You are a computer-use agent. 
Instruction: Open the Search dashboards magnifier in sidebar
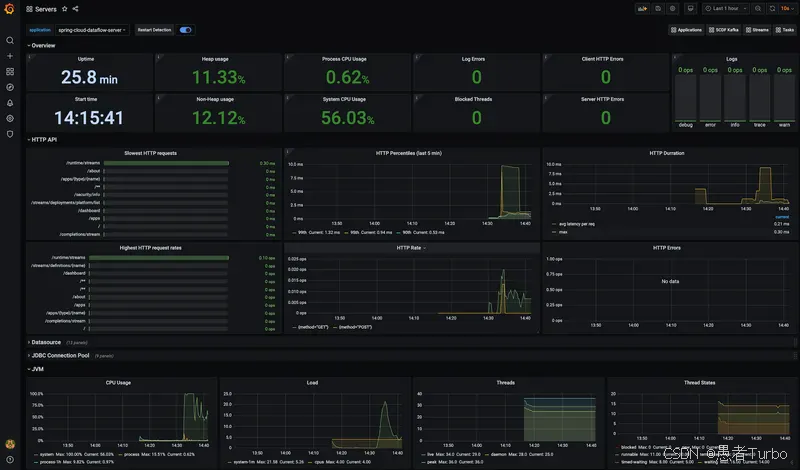coord(10,40)
